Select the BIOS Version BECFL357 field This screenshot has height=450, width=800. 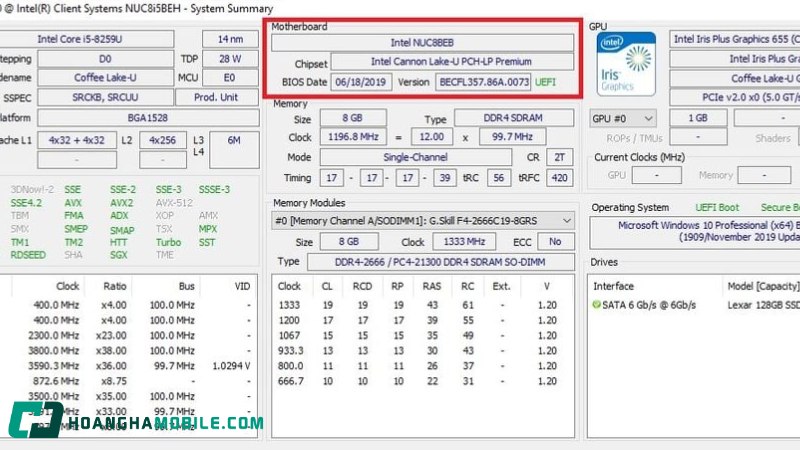click(483, 82)
